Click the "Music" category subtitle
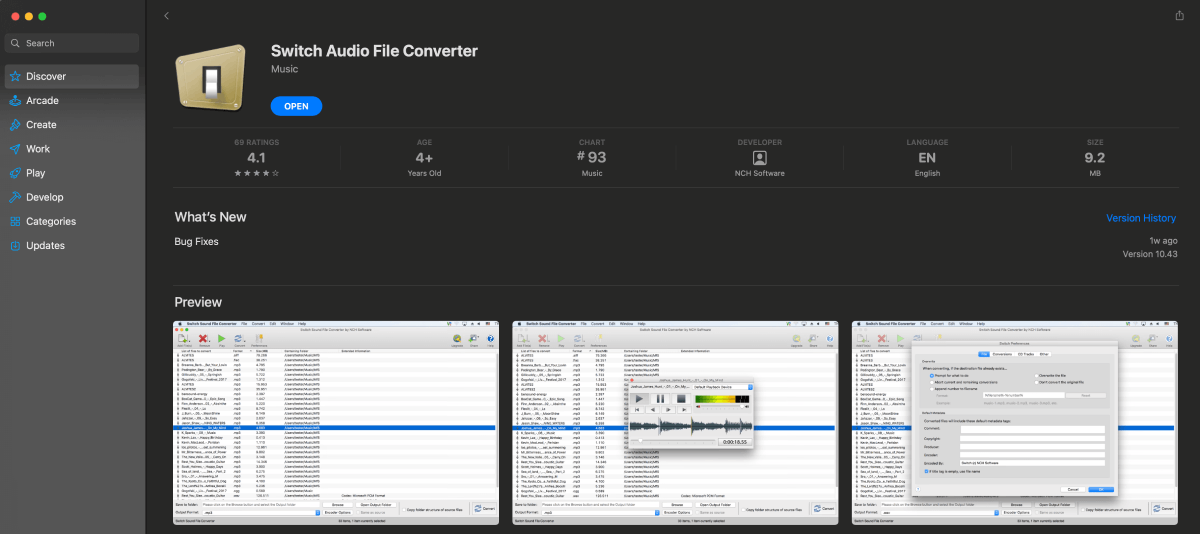Viewport: 1200px width, 534px height. pos(285,69)
